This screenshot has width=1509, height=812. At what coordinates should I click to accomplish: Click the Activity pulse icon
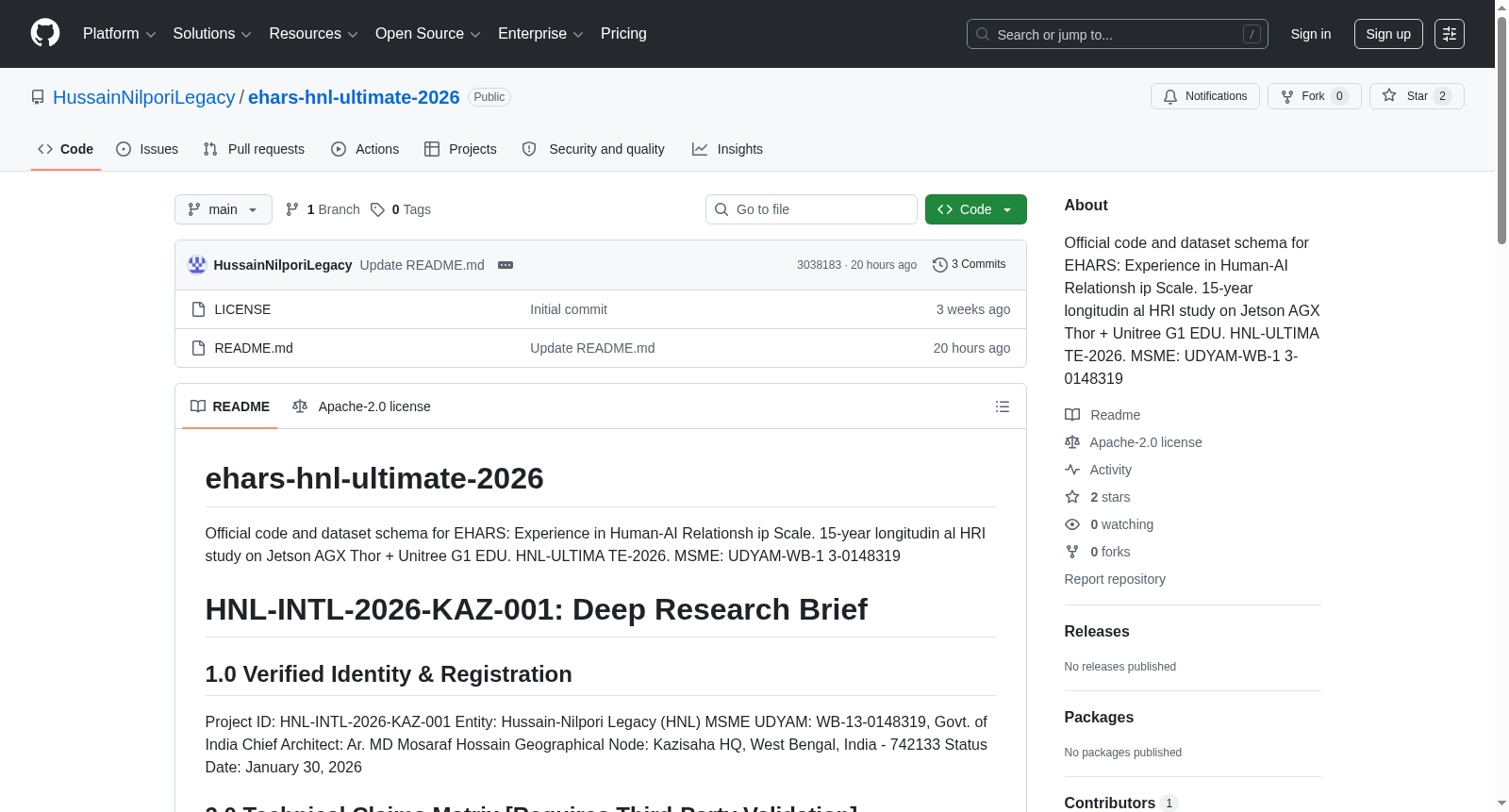1072,470
